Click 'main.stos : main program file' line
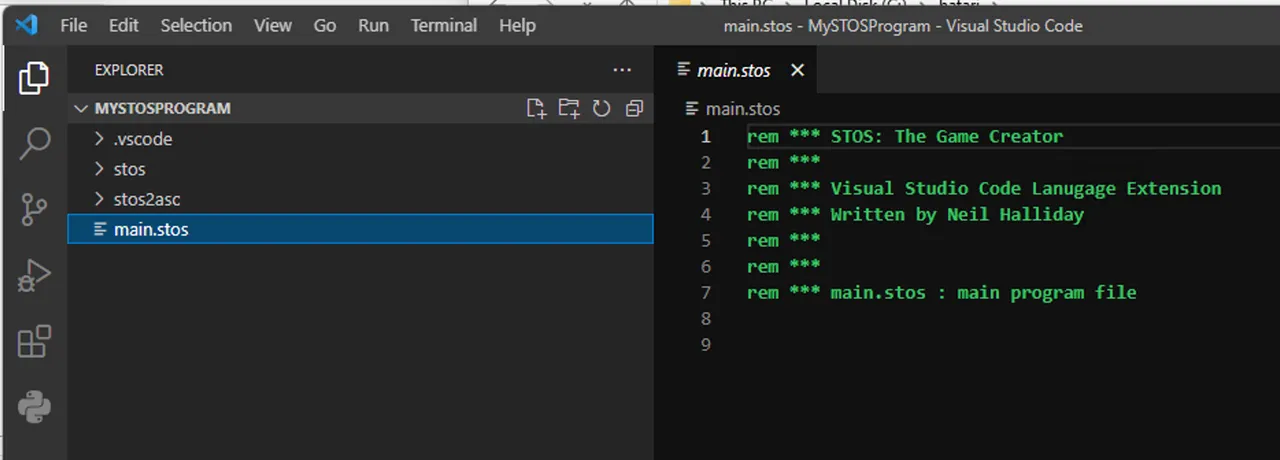 click(942, 292)
